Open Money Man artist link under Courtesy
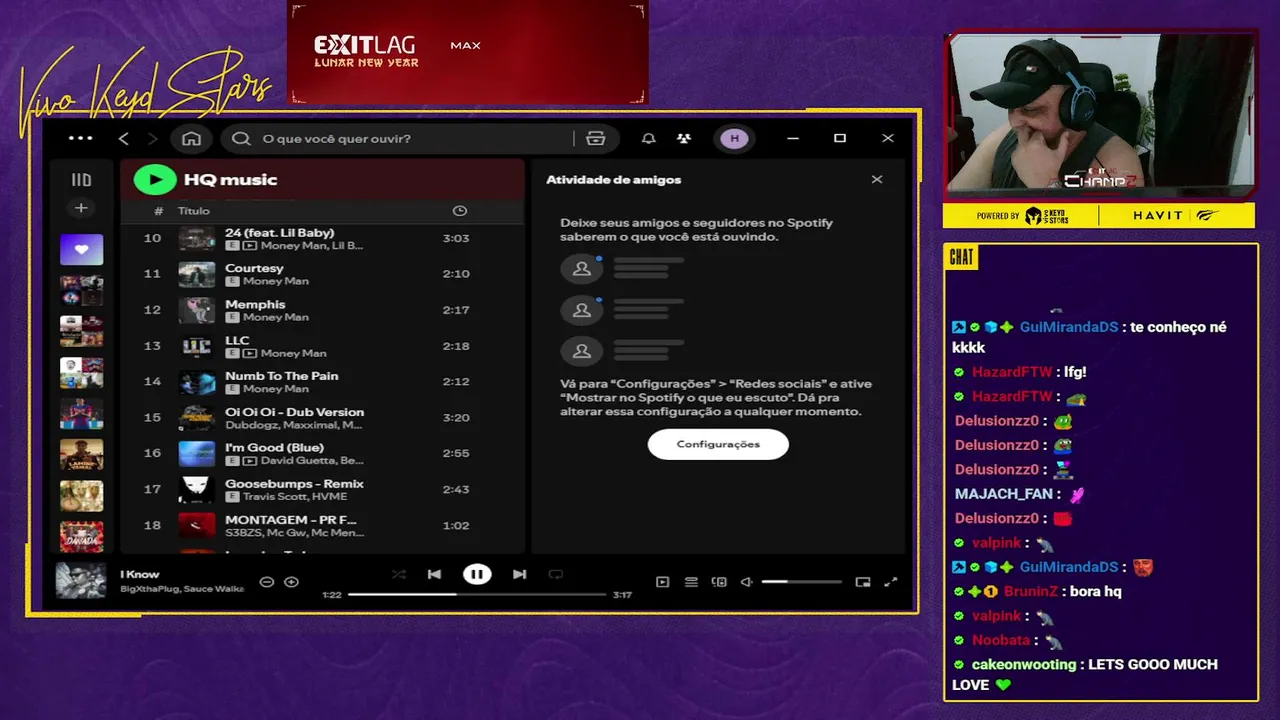 [x=276, y=281]
